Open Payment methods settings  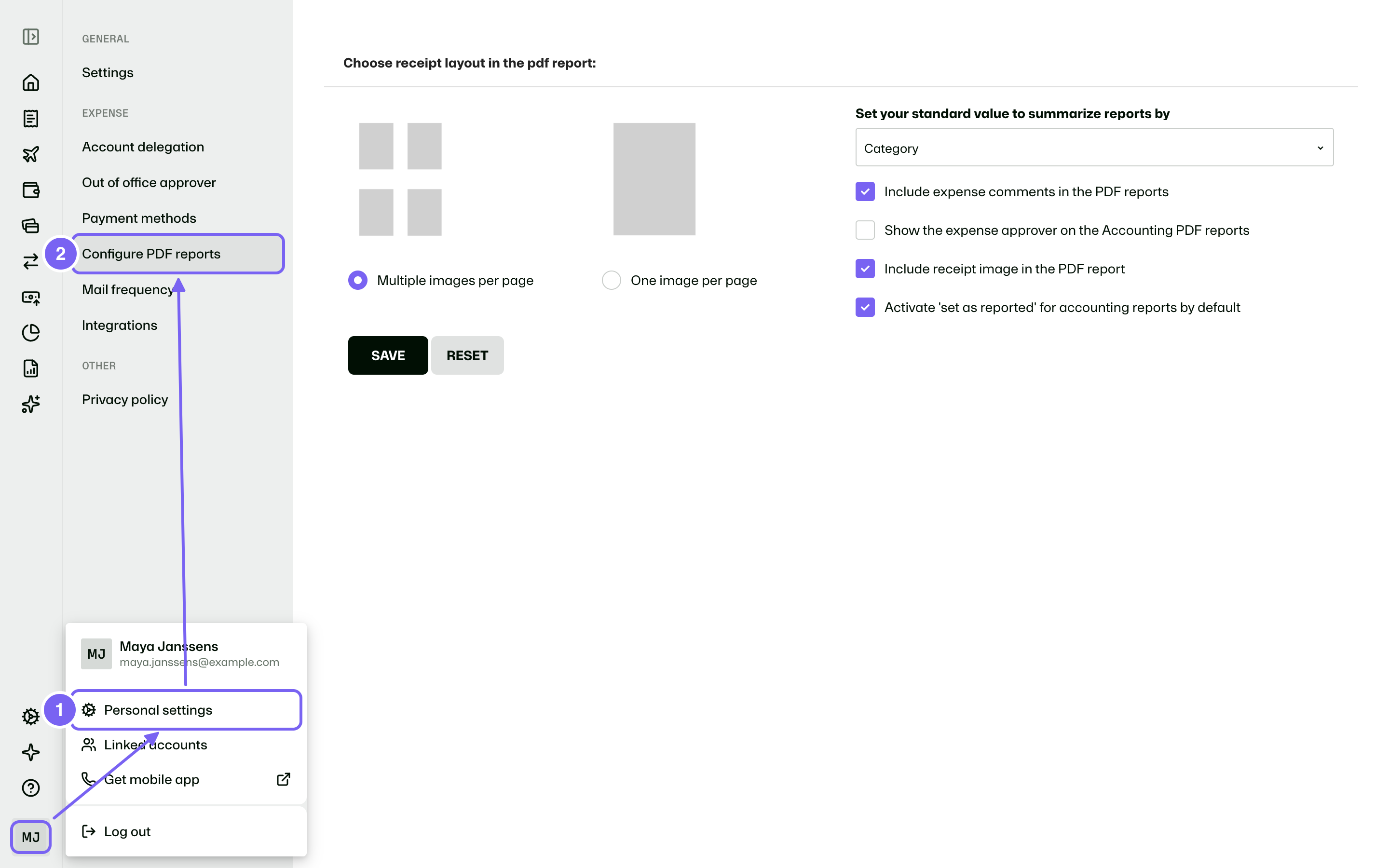[139, 218]
